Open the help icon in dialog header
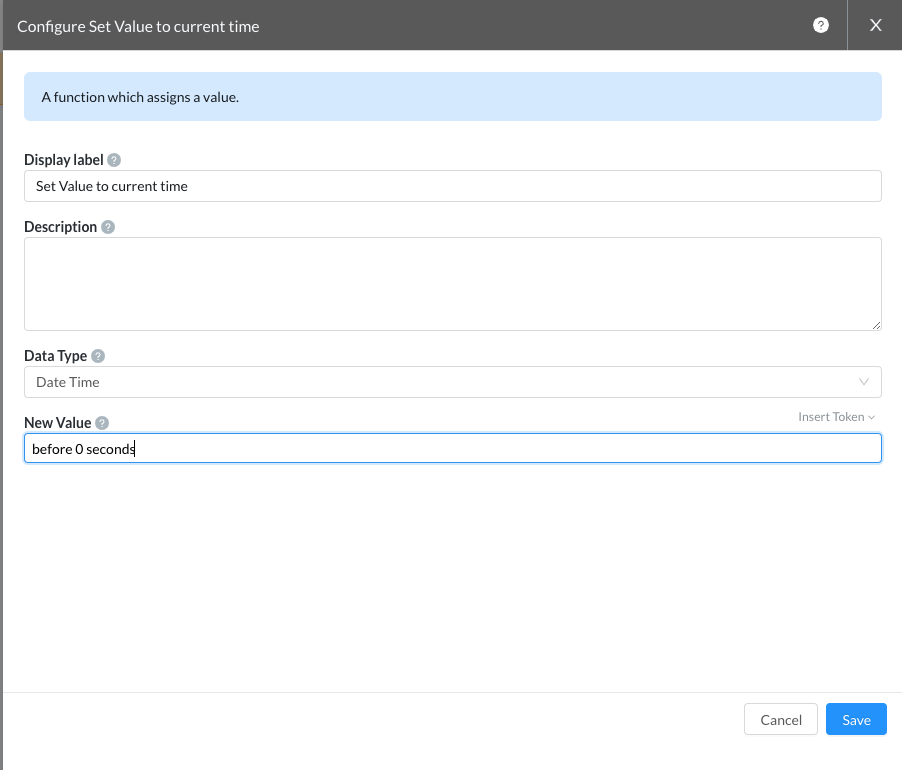 (821, 26)
